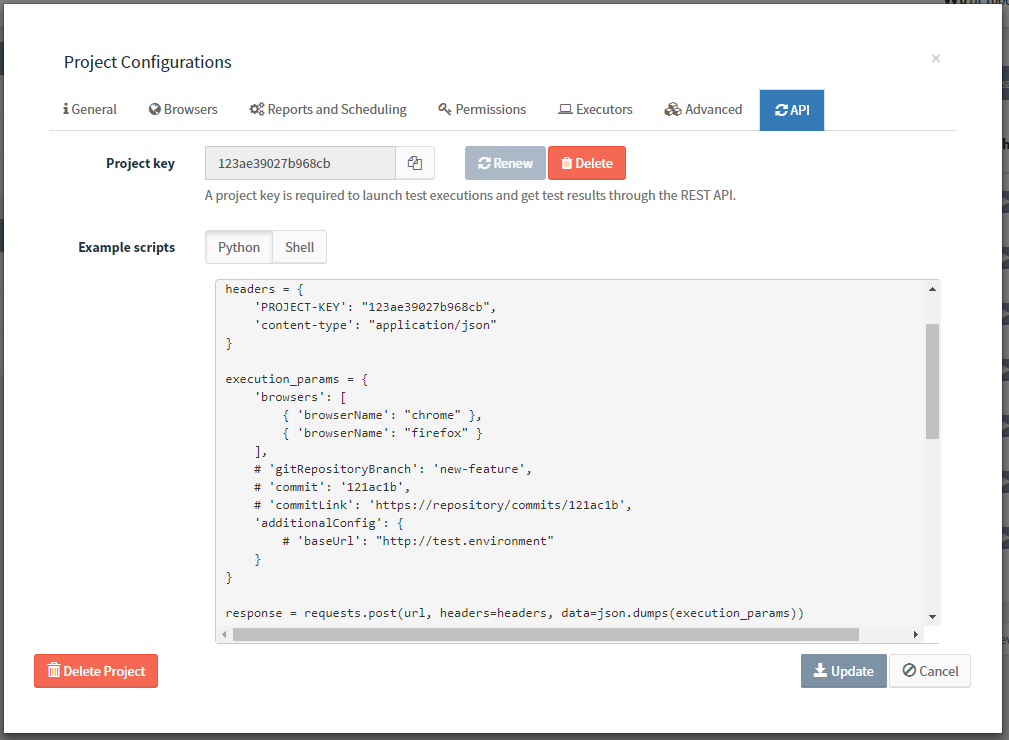The image size is (1009, 740).
Task: Click the Delete Project button
Action: [96, 671]
